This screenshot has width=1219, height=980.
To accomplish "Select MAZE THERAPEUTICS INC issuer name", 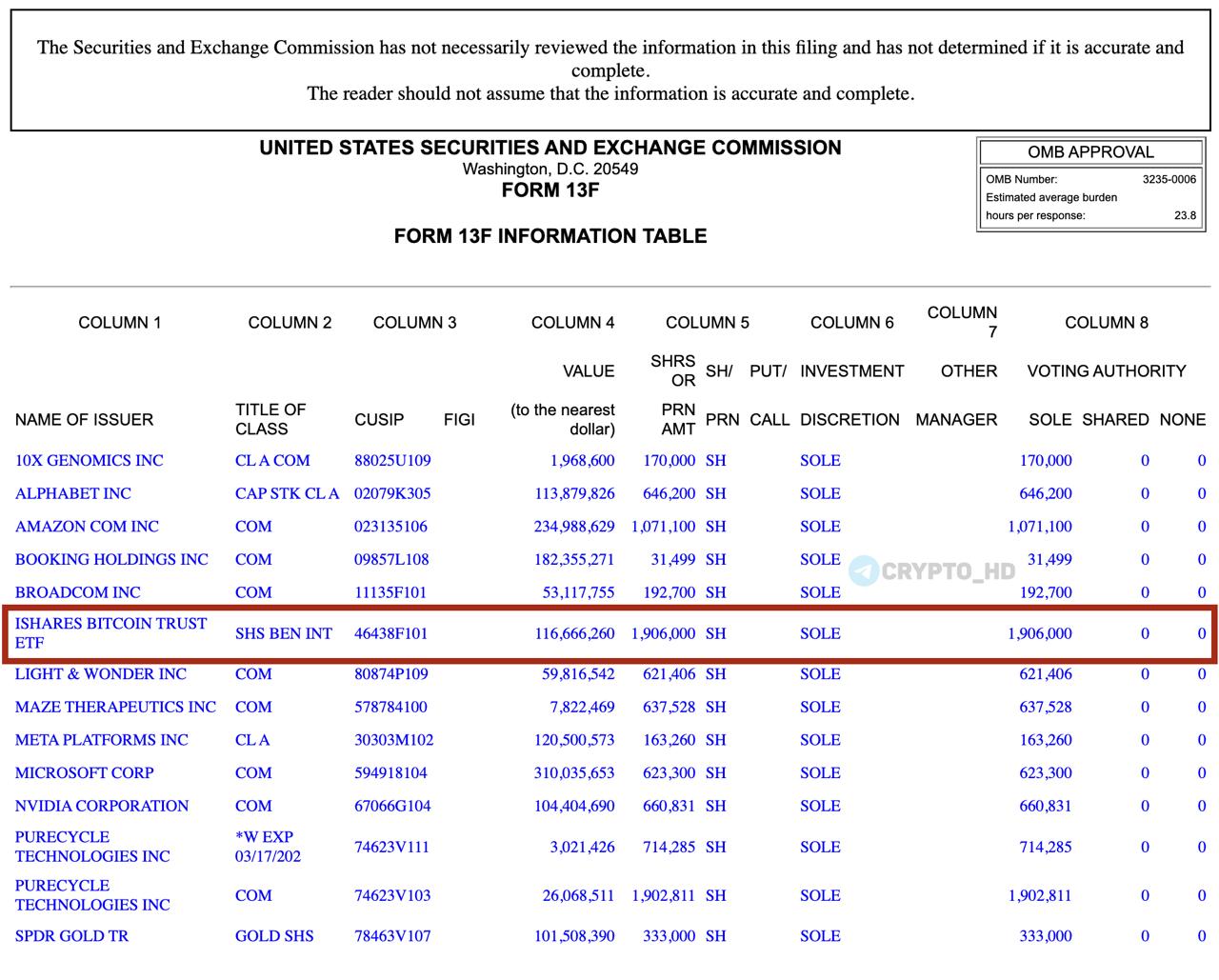I will 115,707.
